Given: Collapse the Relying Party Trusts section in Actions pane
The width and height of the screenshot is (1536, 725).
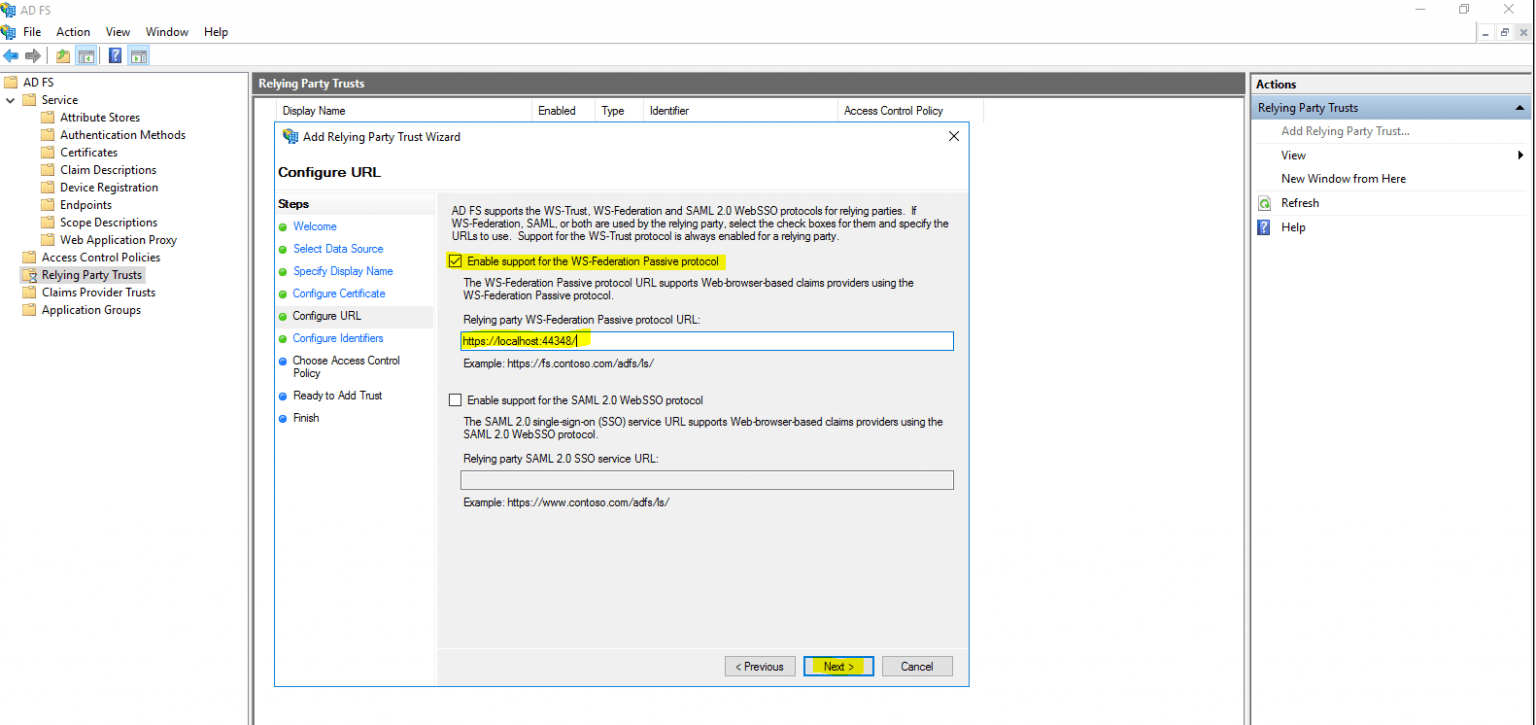Looking at the screenshot, I should [1520, 107].
